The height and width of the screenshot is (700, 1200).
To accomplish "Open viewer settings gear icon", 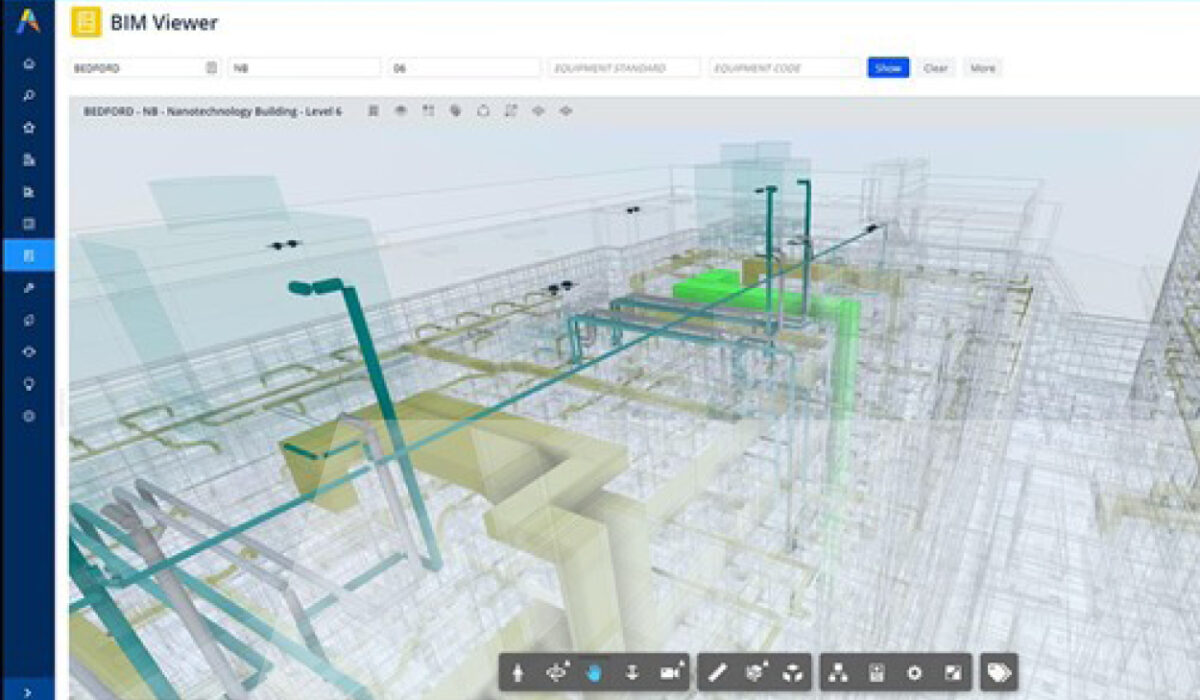I will 913,673.
